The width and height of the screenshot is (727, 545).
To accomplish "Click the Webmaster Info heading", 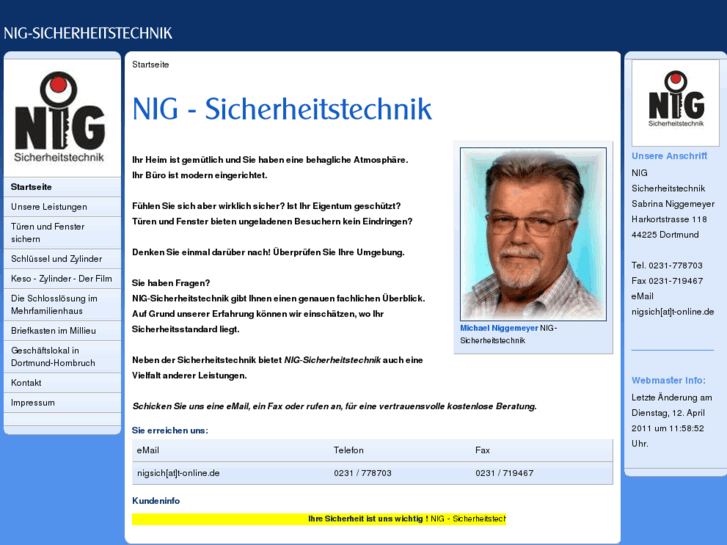I will pos(669,380).
